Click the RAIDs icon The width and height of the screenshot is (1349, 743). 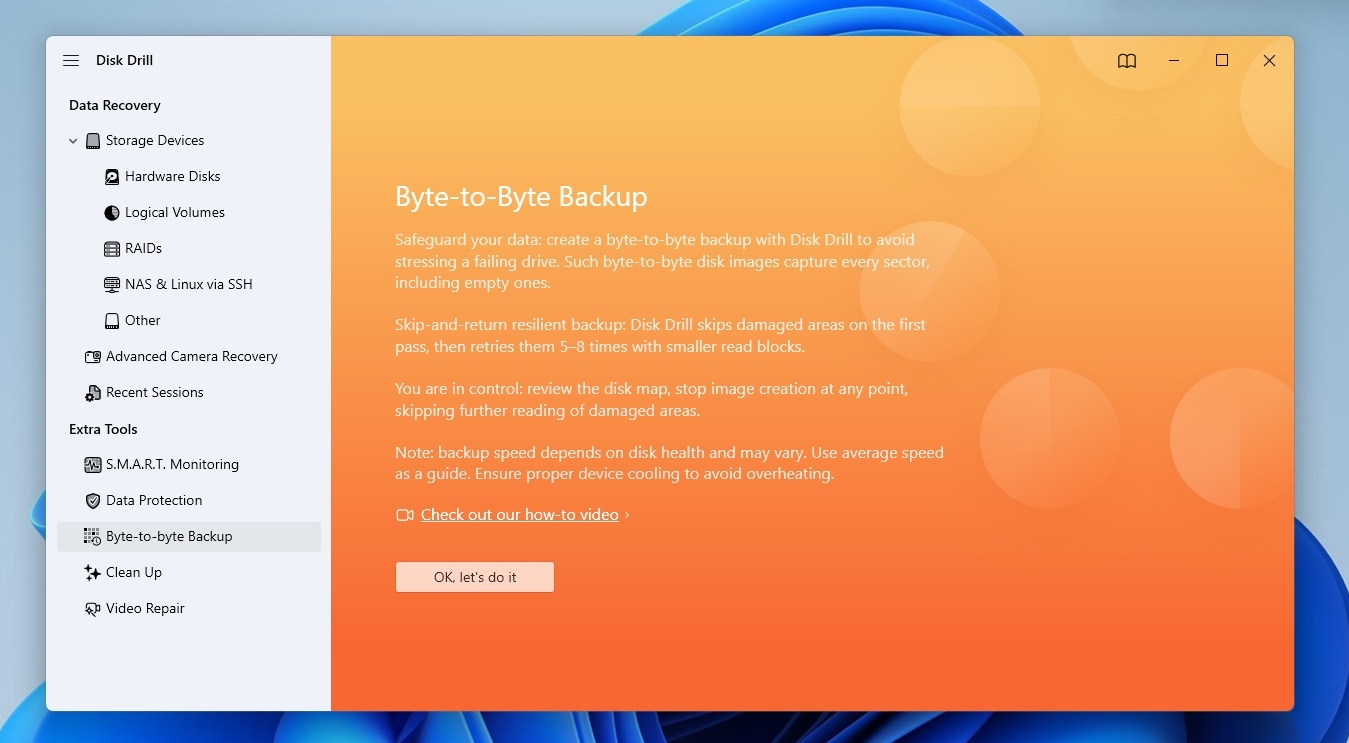[x=112, y=249]
